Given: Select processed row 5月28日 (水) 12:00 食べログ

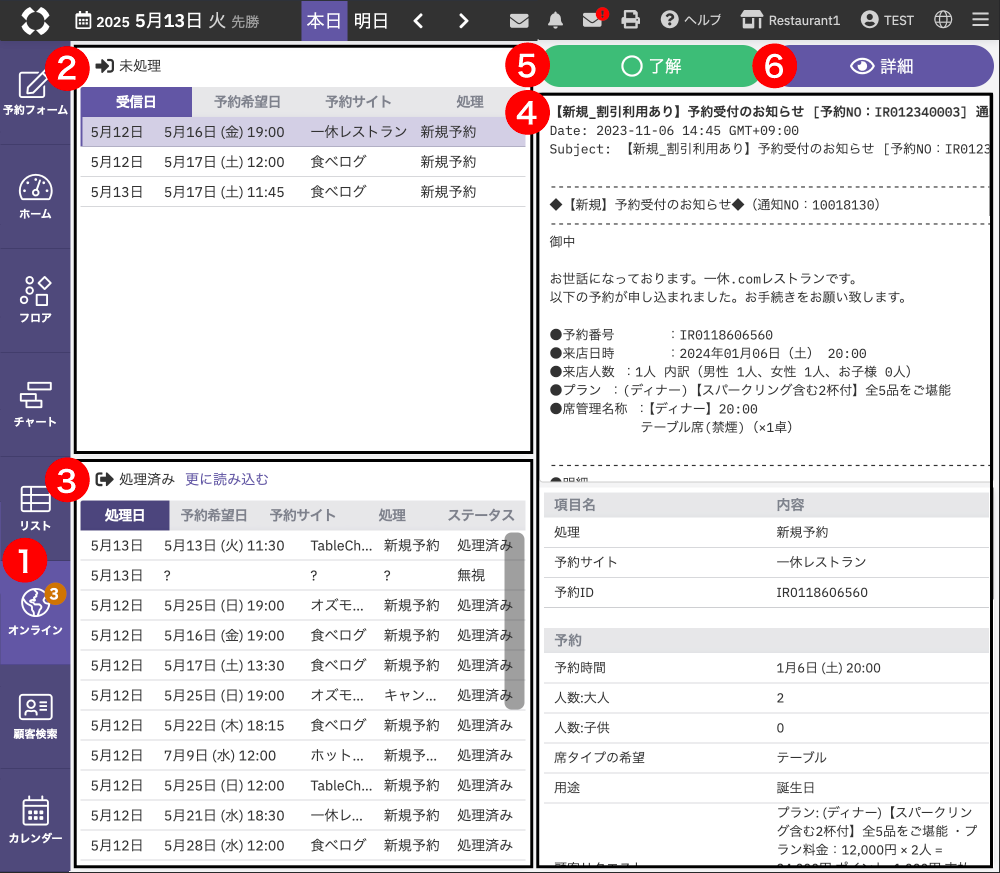Looking at the screenshot, I should point(303,845).
